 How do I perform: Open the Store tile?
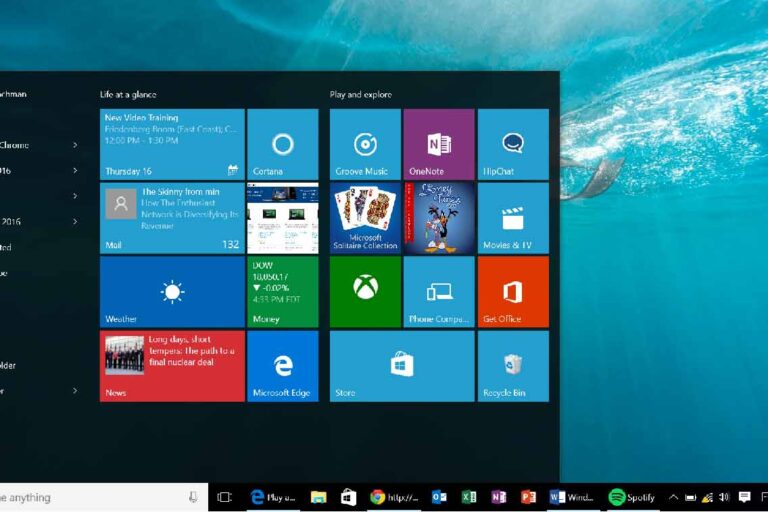(x=402, y=366)
